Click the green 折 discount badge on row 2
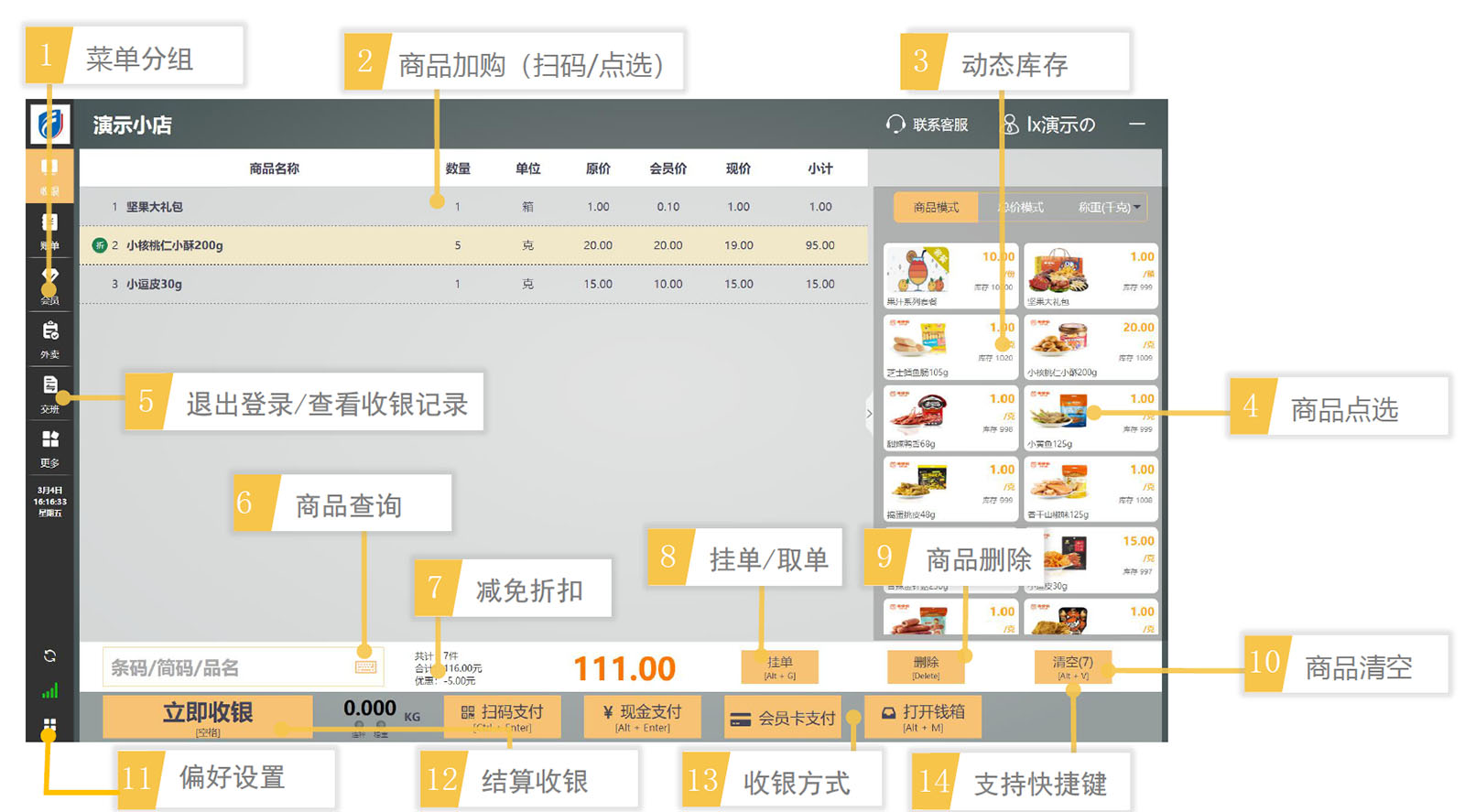 pos(100,245)
